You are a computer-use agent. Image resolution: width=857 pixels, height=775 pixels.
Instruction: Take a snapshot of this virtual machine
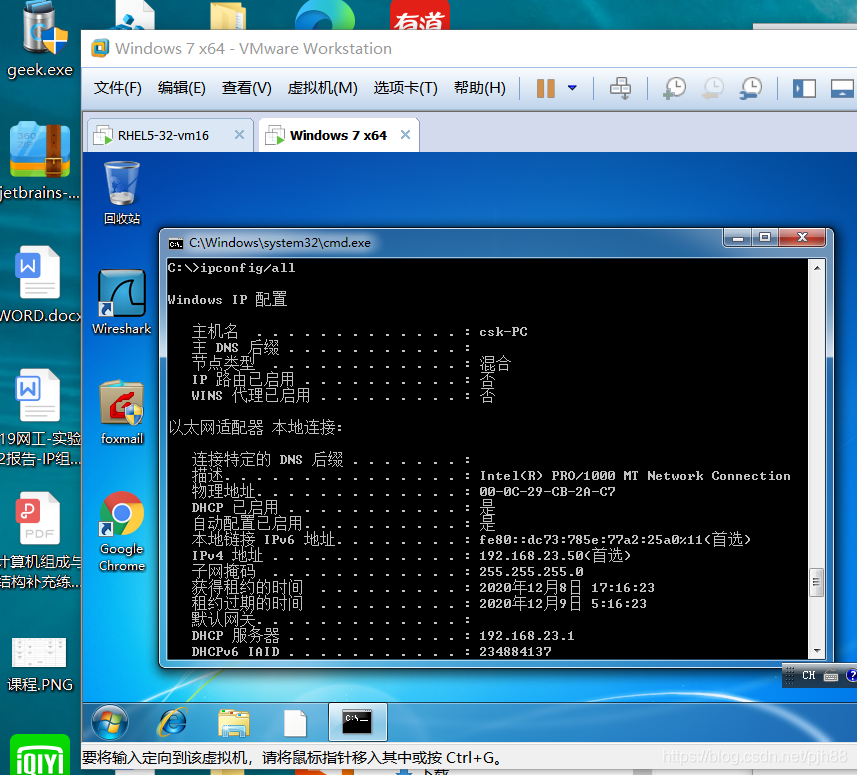click(675, 88)
